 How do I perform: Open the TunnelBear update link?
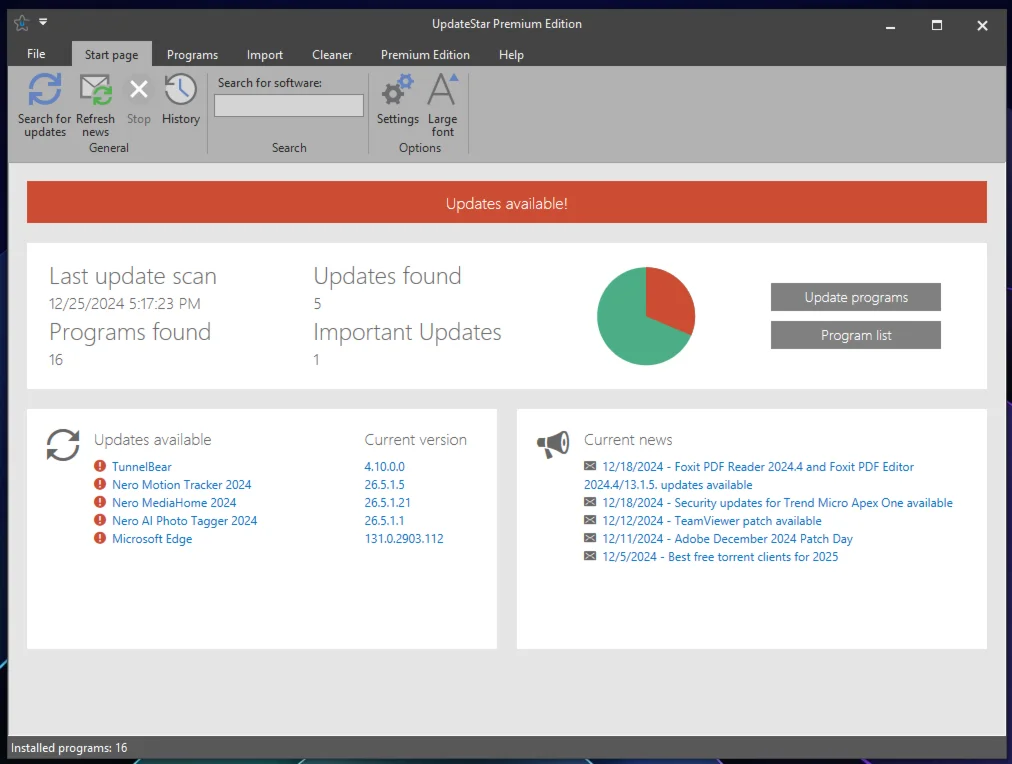click(141, 467)
